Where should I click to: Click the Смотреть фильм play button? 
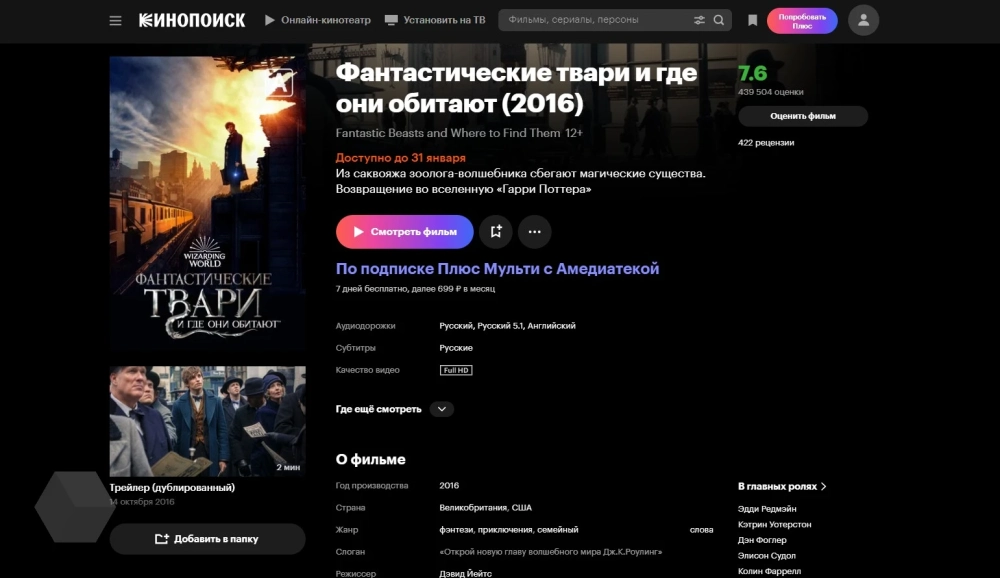(404, 232)
